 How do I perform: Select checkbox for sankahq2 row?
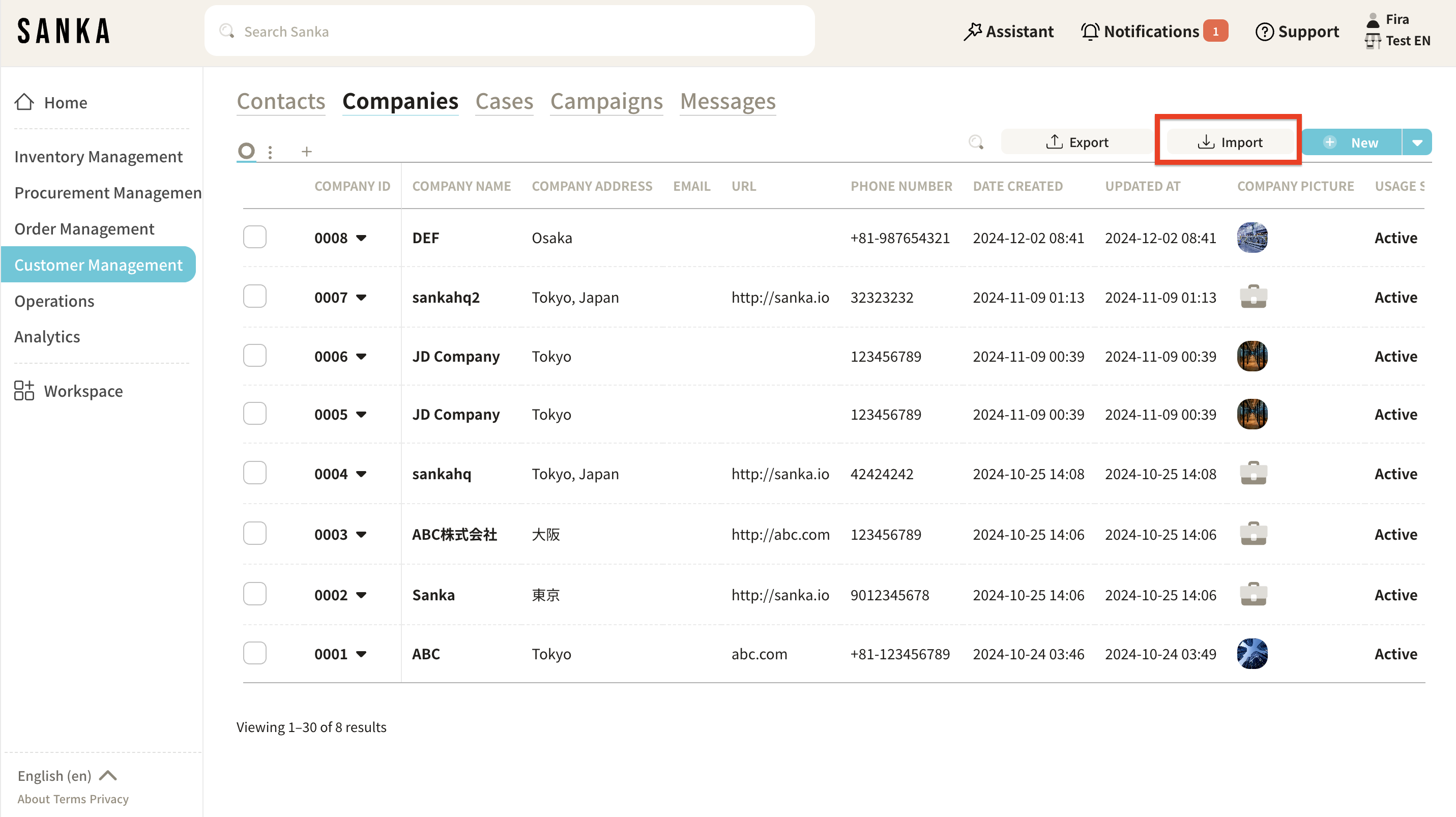click(254, 297)
